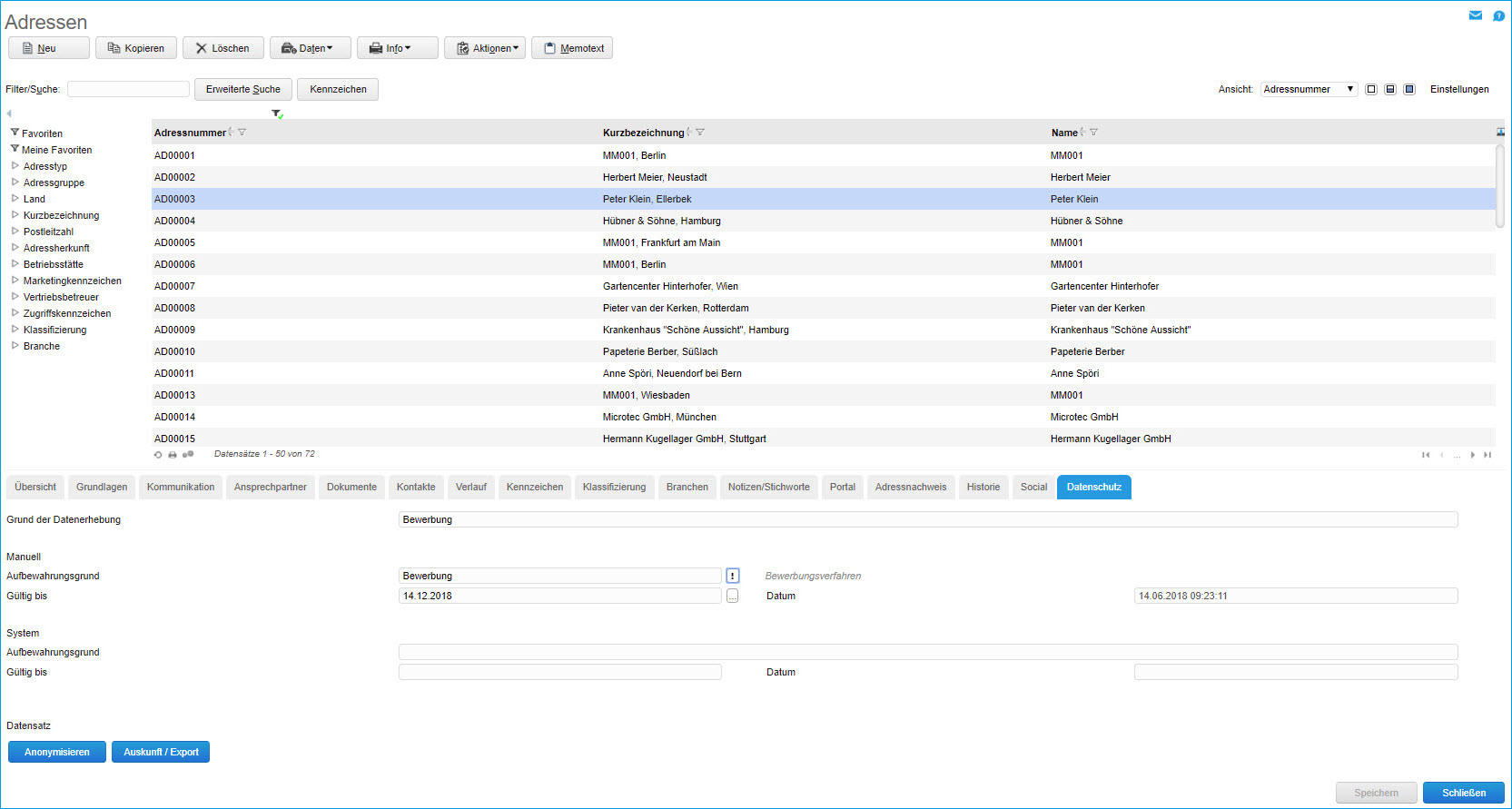
Task: Click the Anonymisieren button
Action: (57, 752)
